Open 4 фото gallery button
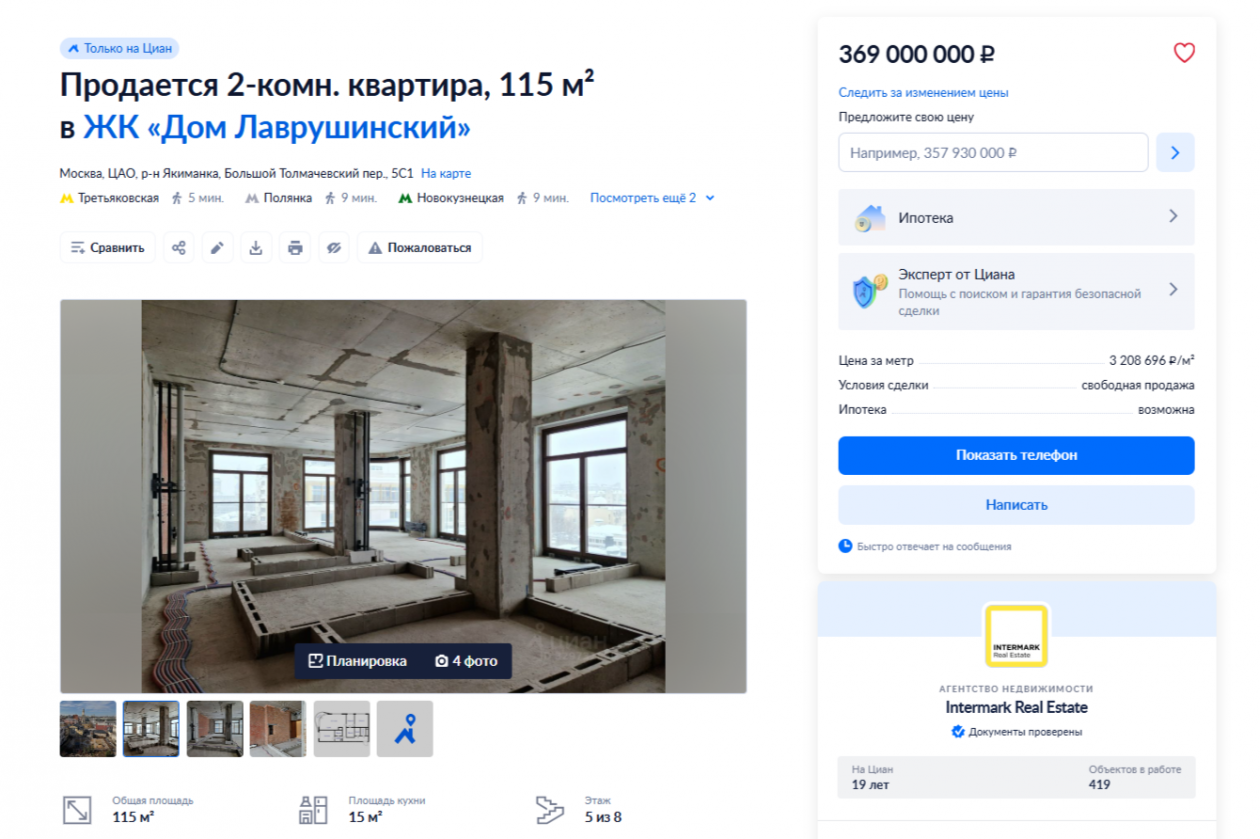 466,661
